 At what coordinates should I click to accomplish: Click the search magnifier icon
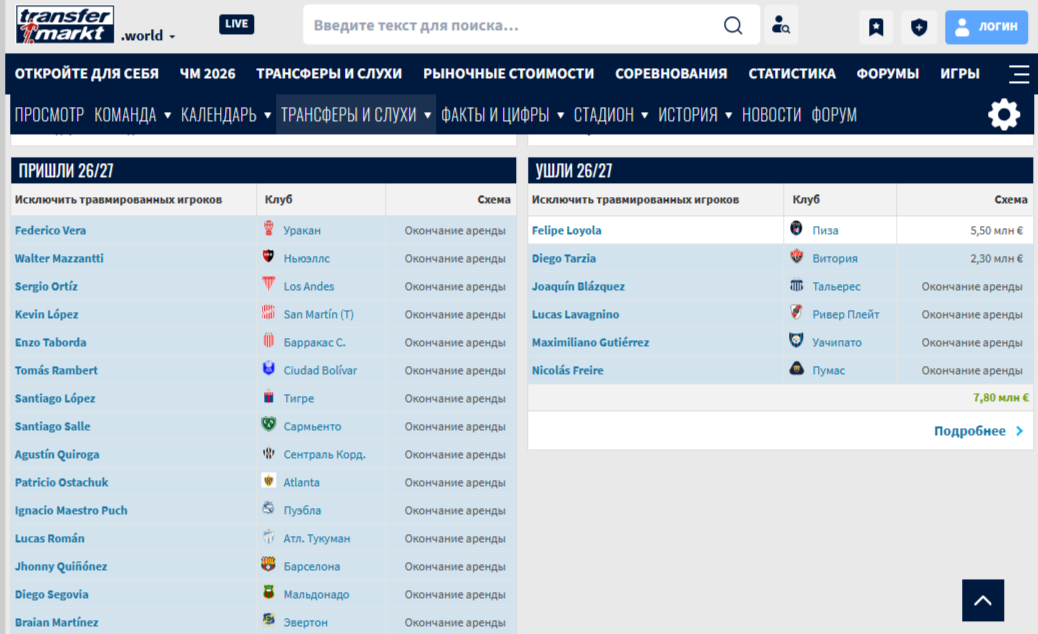(x=733, y=25)
